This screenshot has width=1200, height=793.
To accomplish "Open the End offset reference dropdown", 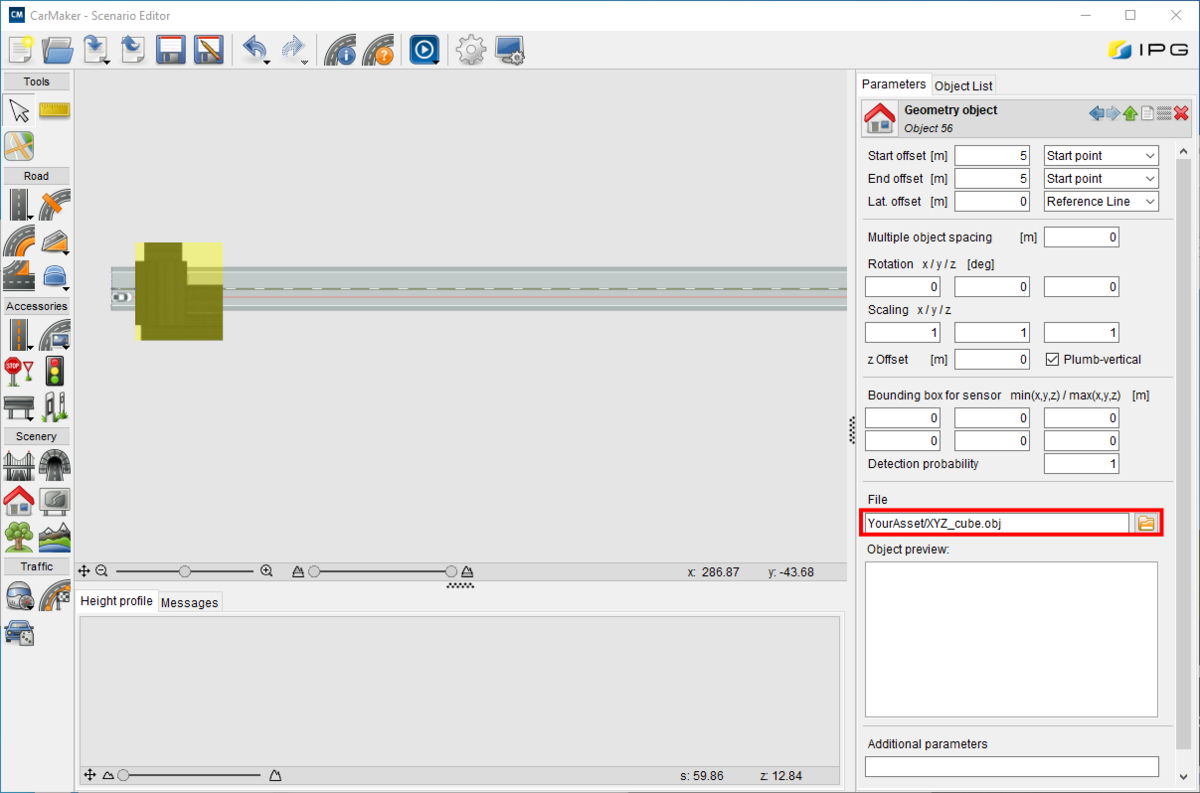I will tap(1101, 178).
